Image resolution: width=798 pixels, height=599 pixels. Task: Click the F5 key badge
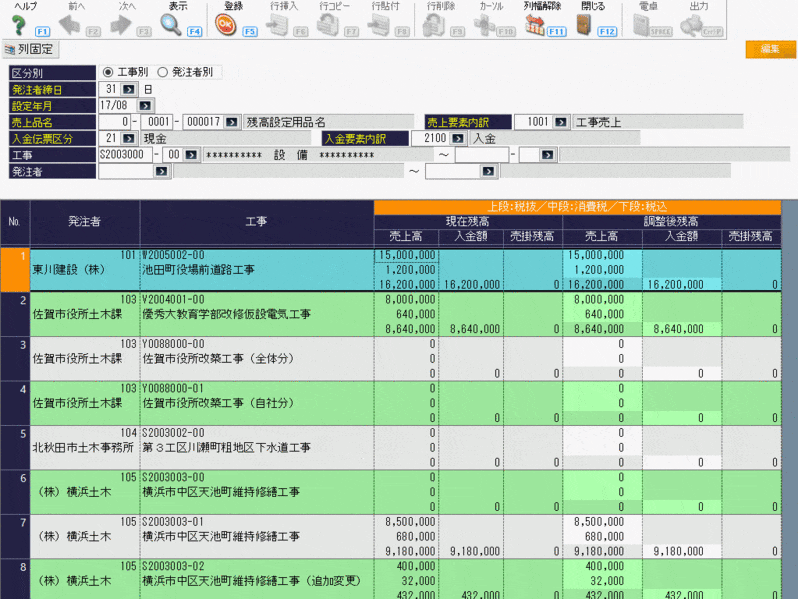click(x=250, y=32)
